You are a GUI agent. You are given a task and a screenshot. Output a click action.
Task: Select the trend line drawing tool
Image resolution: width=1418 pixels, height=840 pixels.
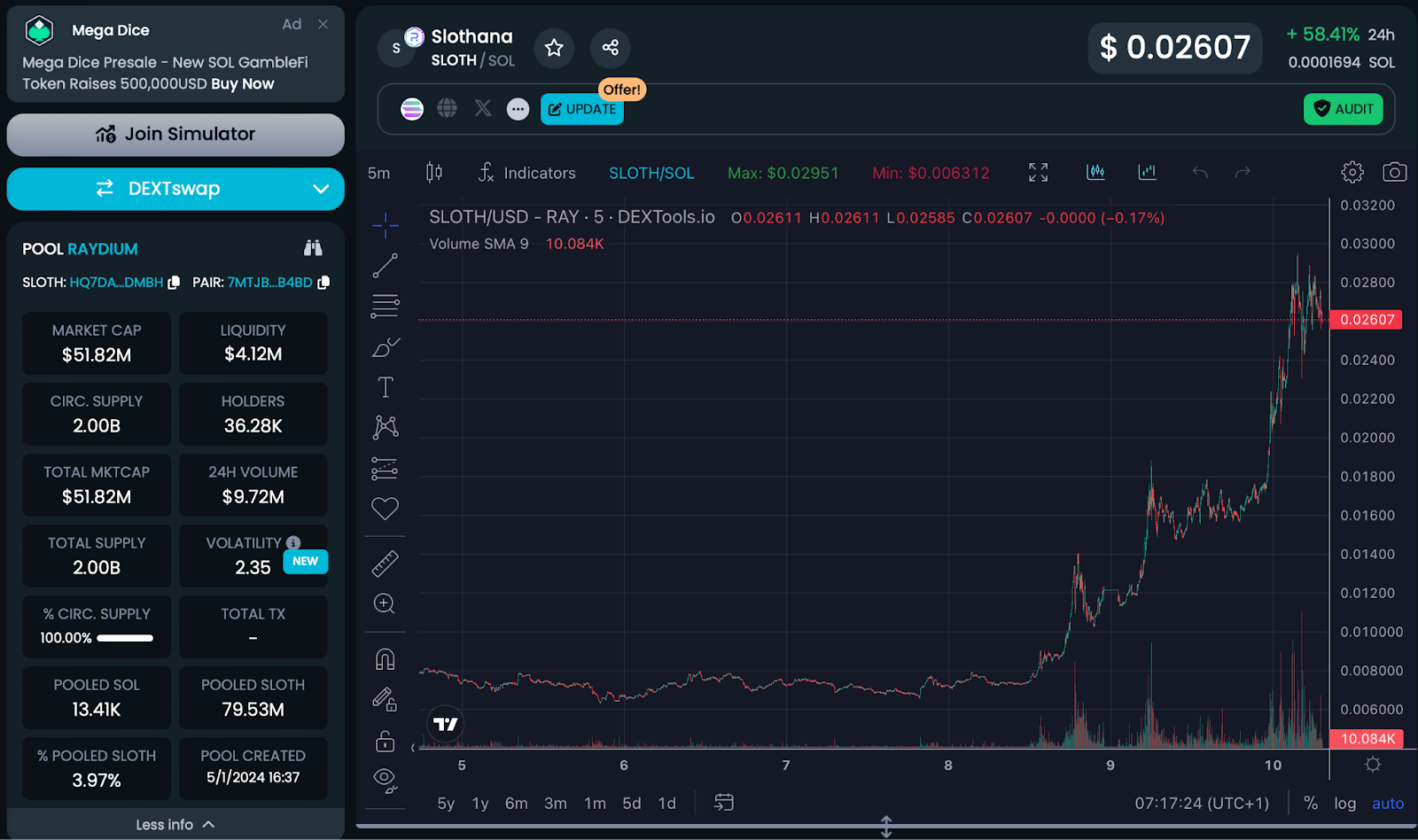(x=385, y=265)
